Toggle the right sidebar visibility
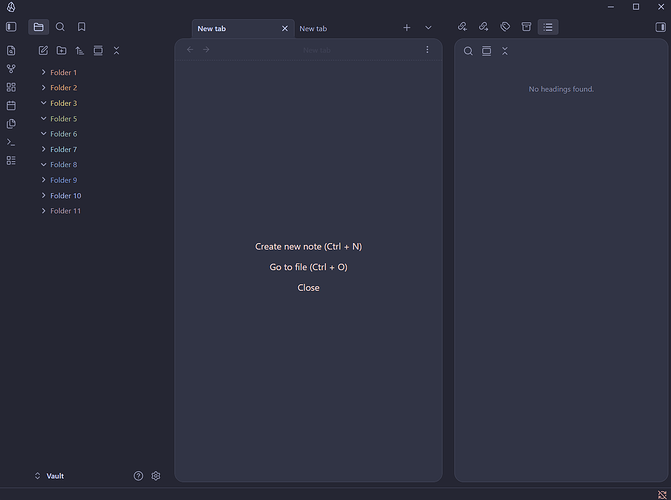671x500 pixels. [660, 27]
